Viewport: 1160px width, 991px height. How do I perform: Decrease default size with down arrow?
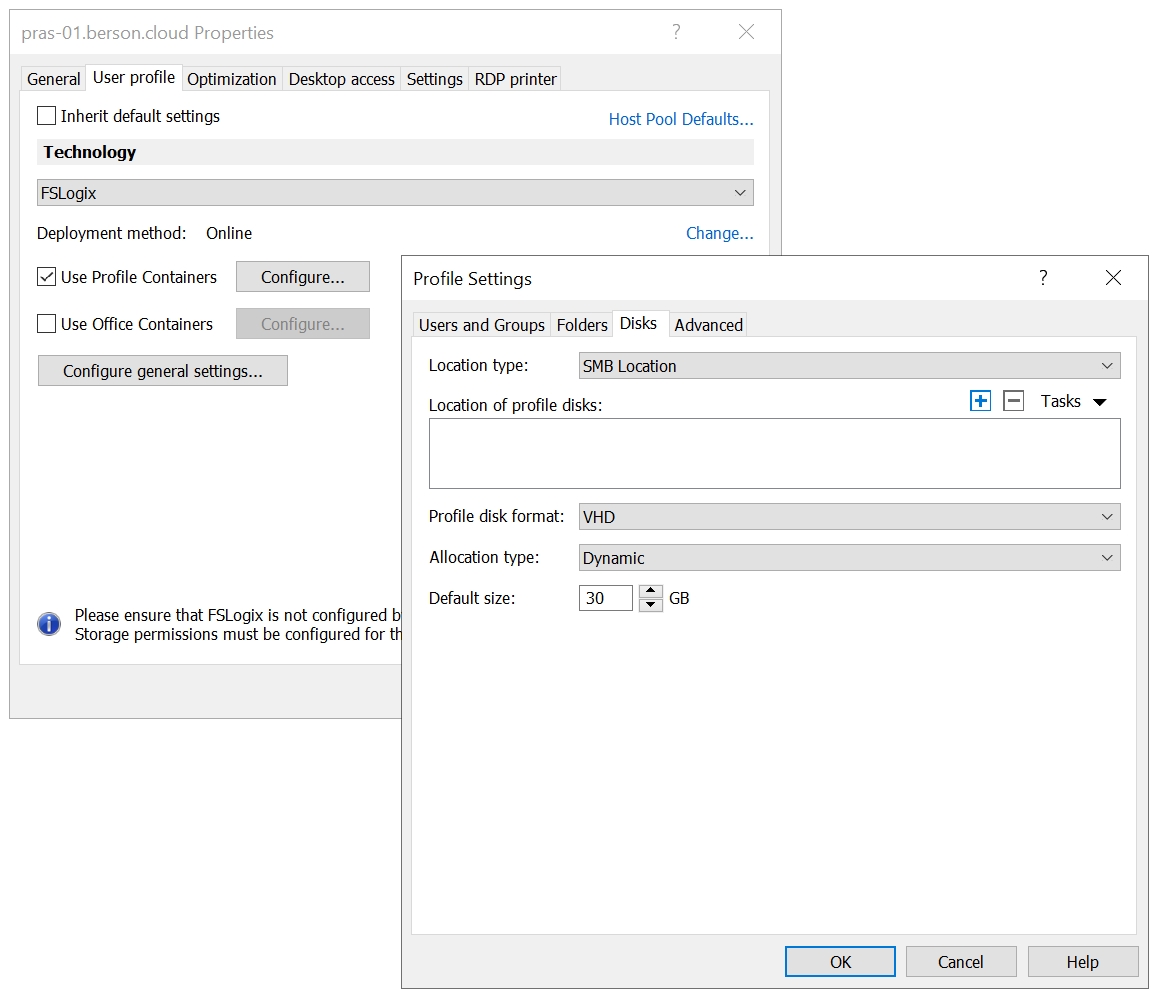[651, 605]
